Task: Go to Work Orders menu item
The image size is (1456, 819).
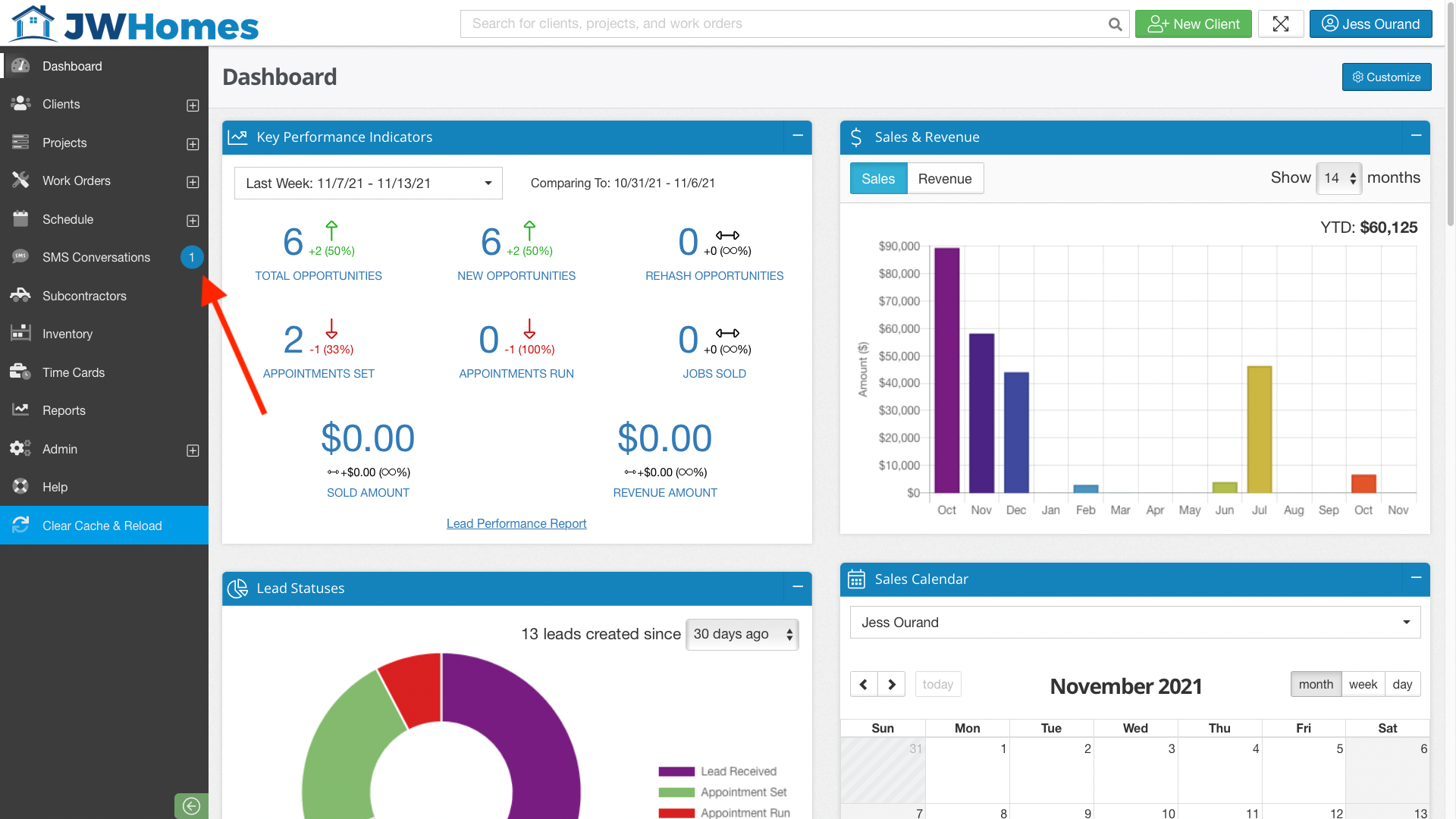Action: [x=76, y=180]
